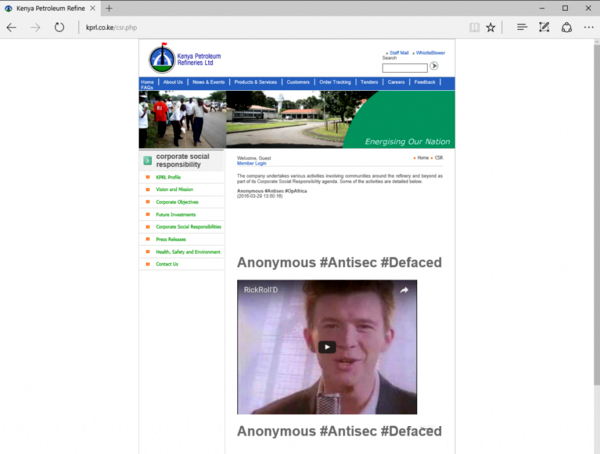This screenshot has height=454, width=600.
Task: Click Home in the breadcrumb trail
Action: (x=423, y=158)
